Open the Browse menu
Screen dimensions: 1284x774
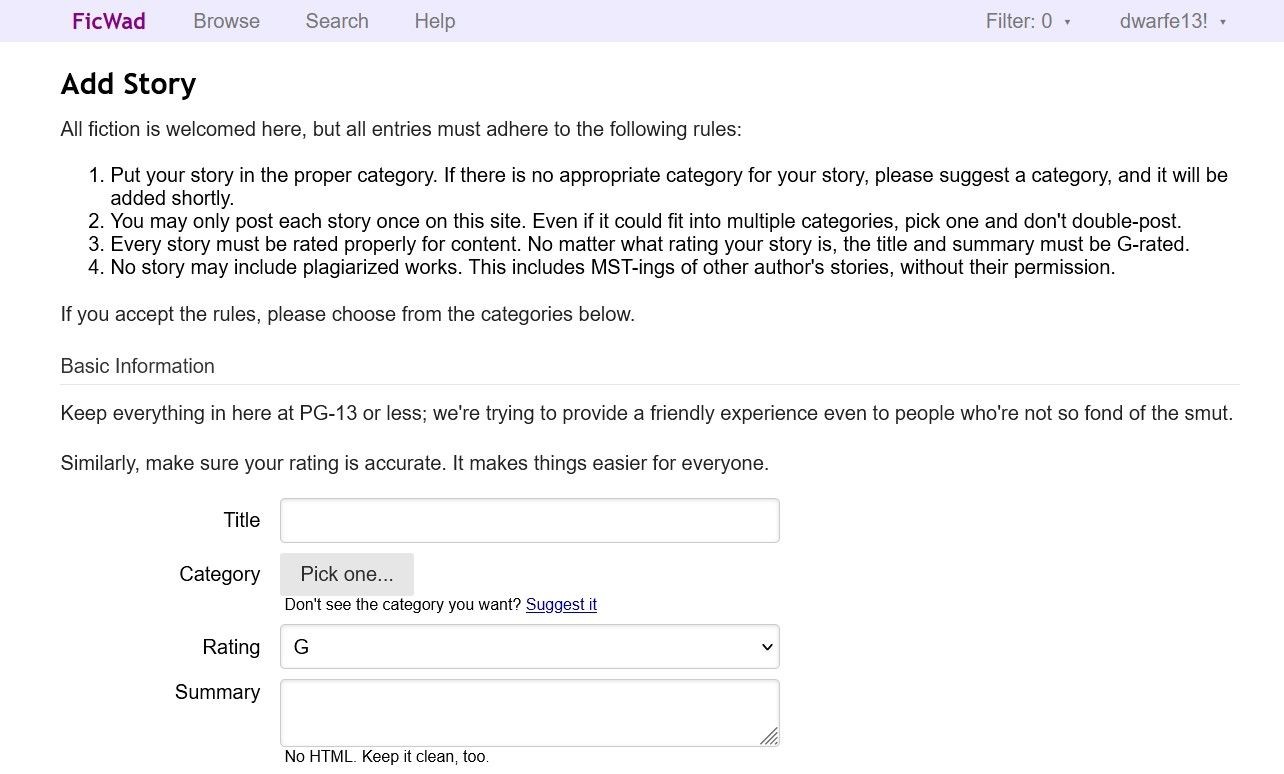point(226,21)
